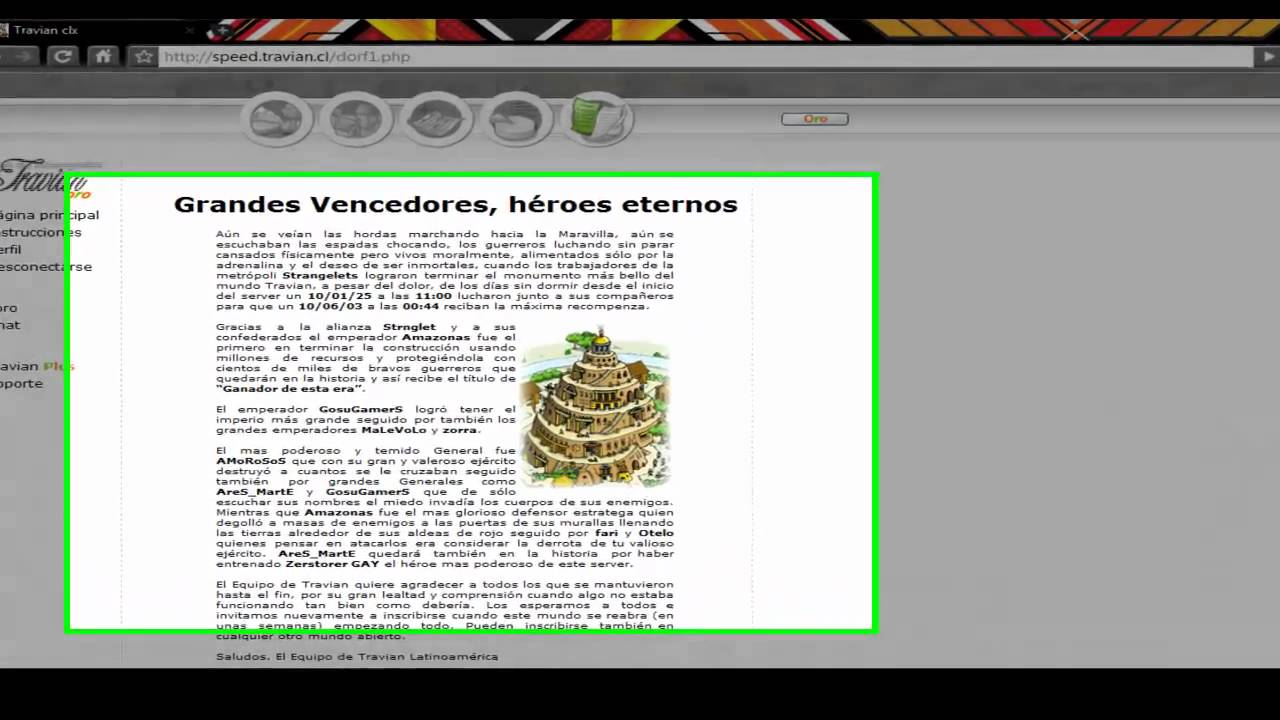Click the Oro gold button
The height and width of the screenshot is (720, 1280).
(815, 119)
